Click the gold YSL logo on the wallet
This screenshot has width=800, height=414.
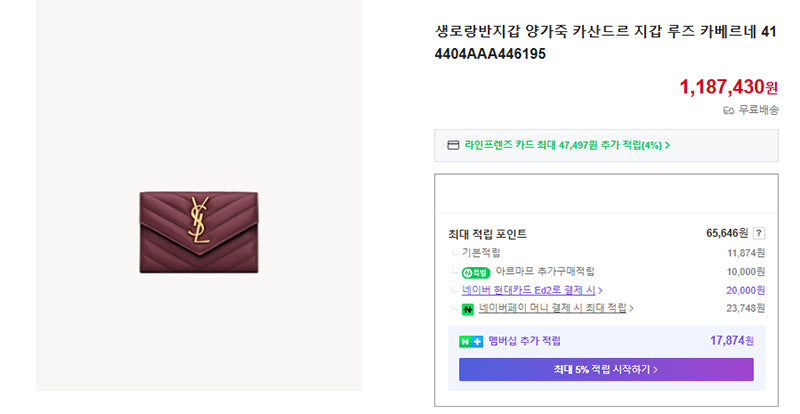tap(199, 220)
